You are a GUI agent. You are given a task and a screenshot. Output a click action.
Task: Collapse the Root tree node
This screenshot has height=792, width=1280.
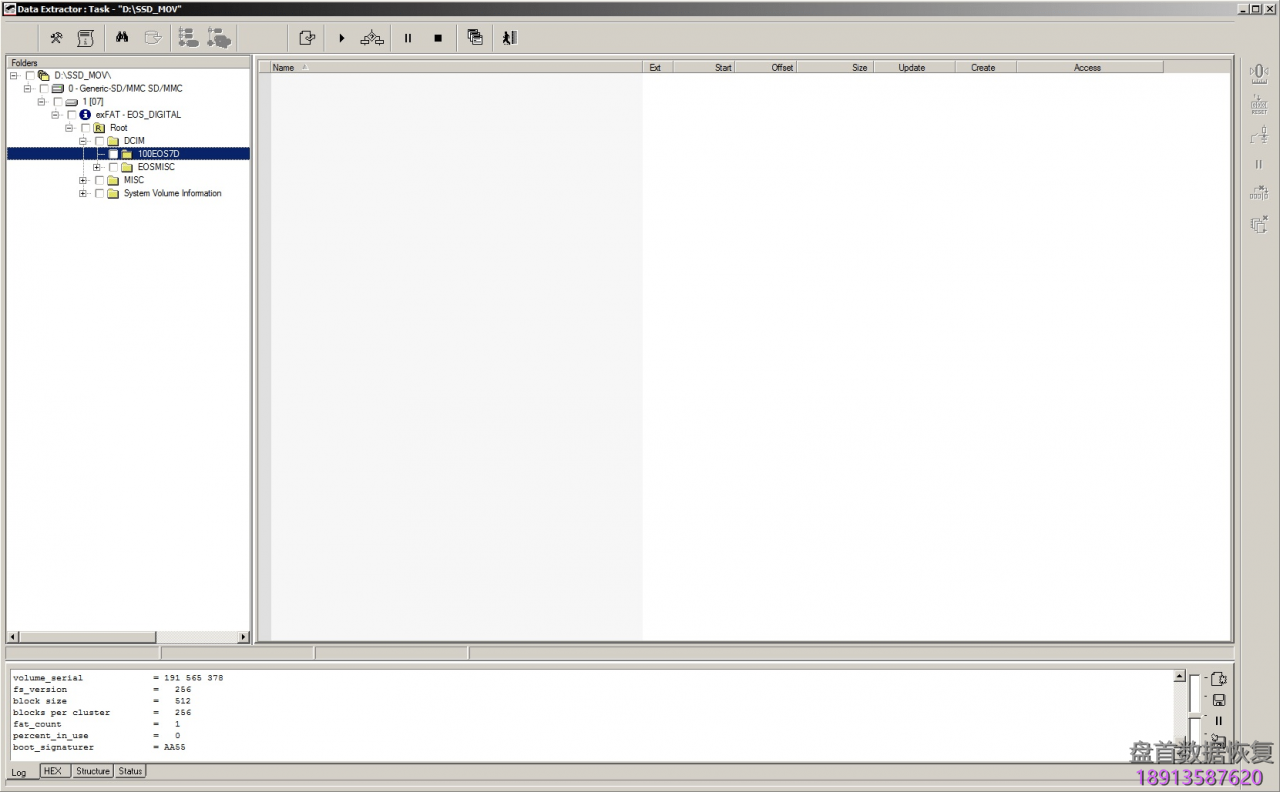(70, 128)
